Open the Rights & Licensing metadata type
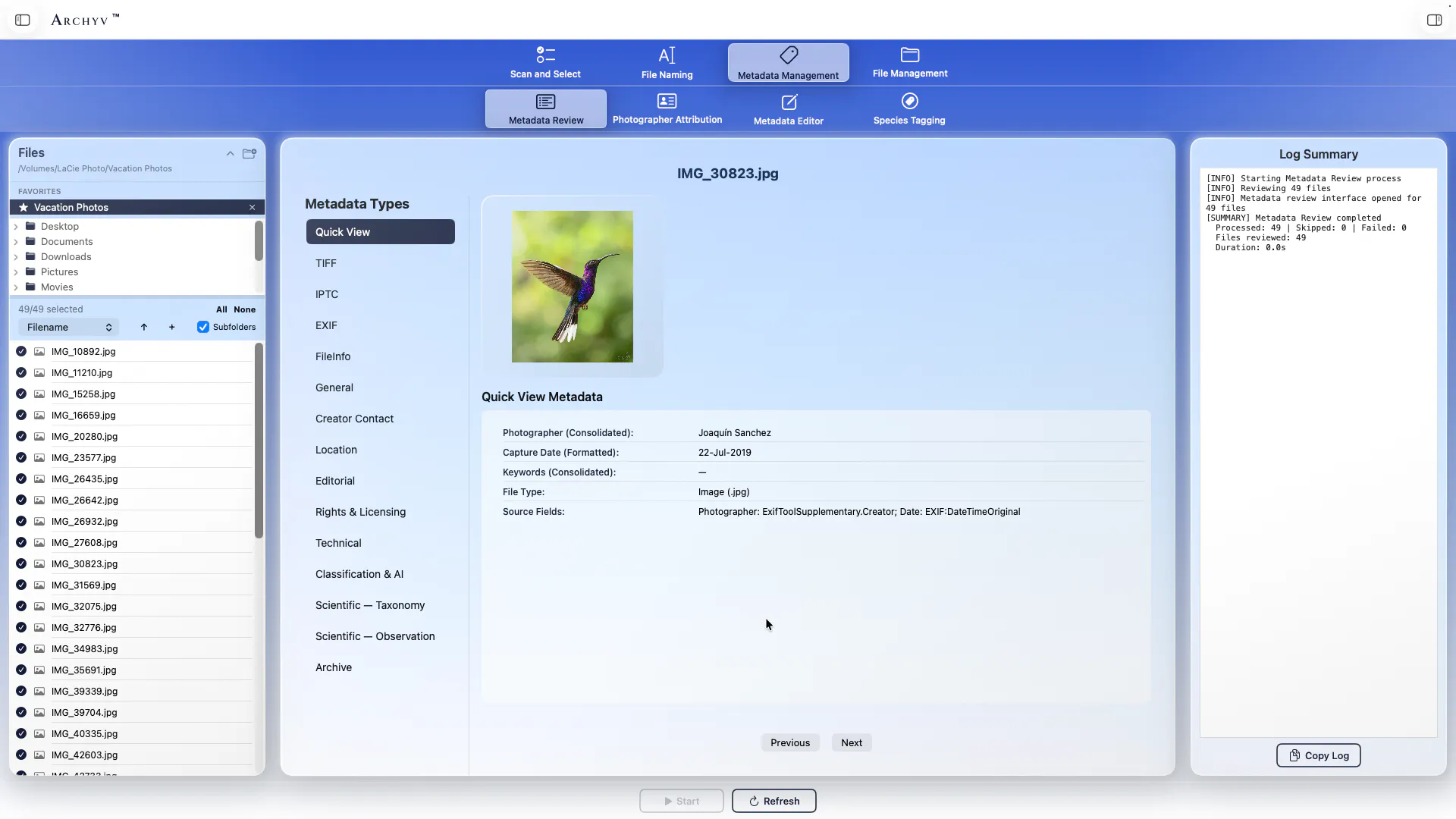Viewport: 1456px width, 819px height. click(x=381, y=512)
